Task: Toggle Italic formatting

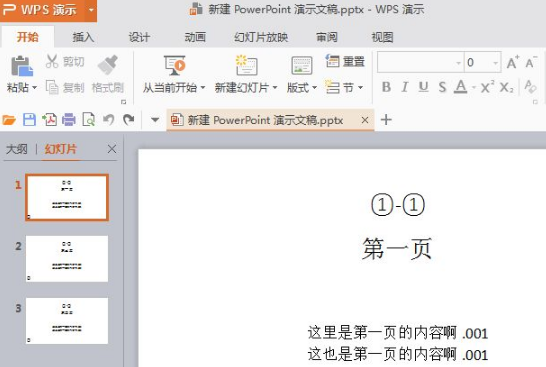Action: (x=405, y=87)
